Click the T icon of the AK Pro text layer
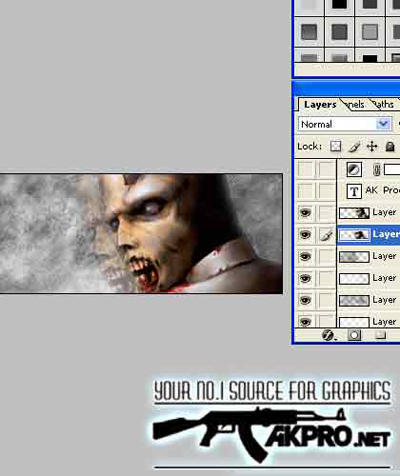The height and width of the screenshot is (476, 400). coord(354,191)
